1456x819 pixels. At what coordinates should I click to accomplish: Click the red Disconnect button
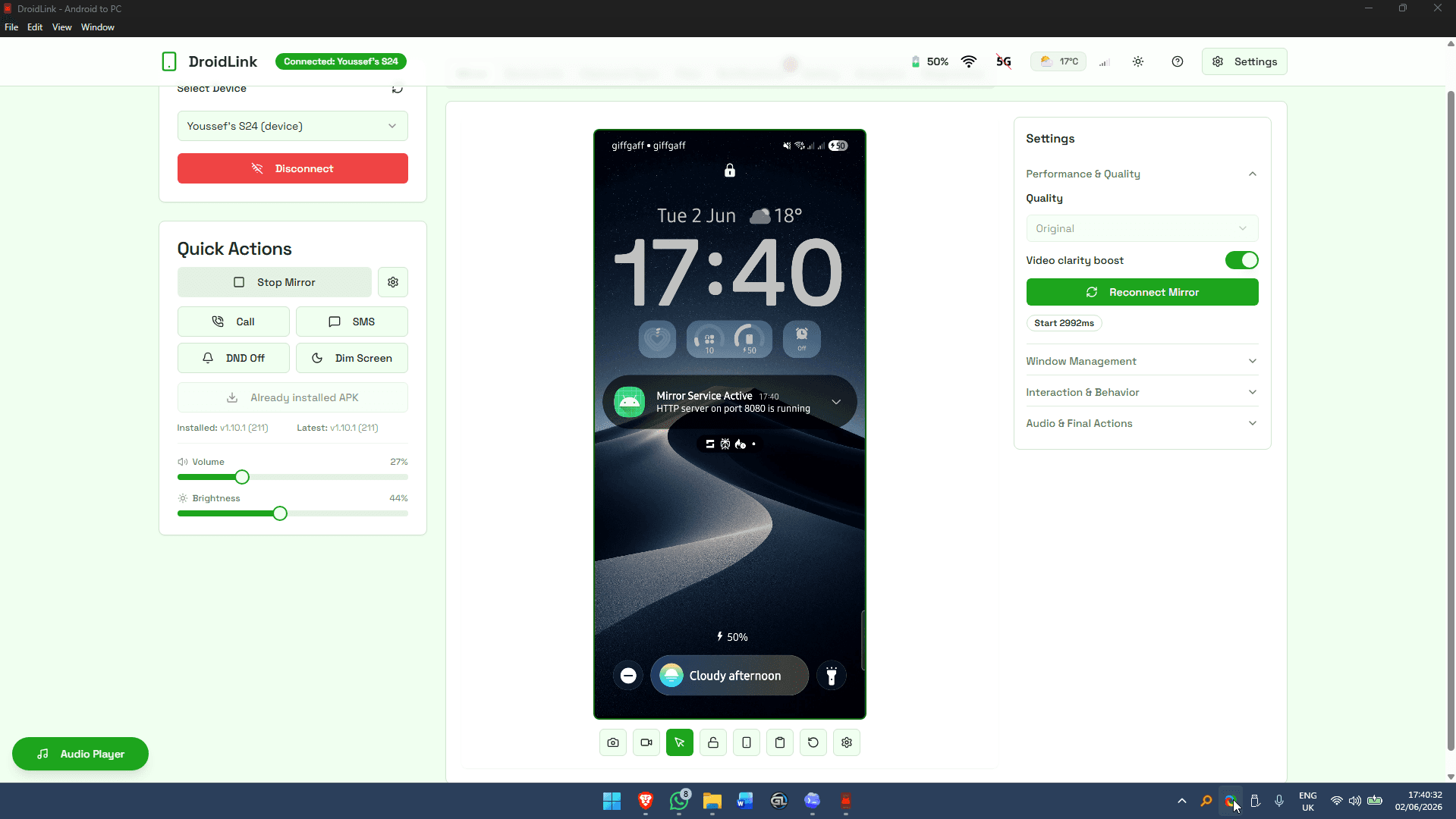tap(293, 168)
